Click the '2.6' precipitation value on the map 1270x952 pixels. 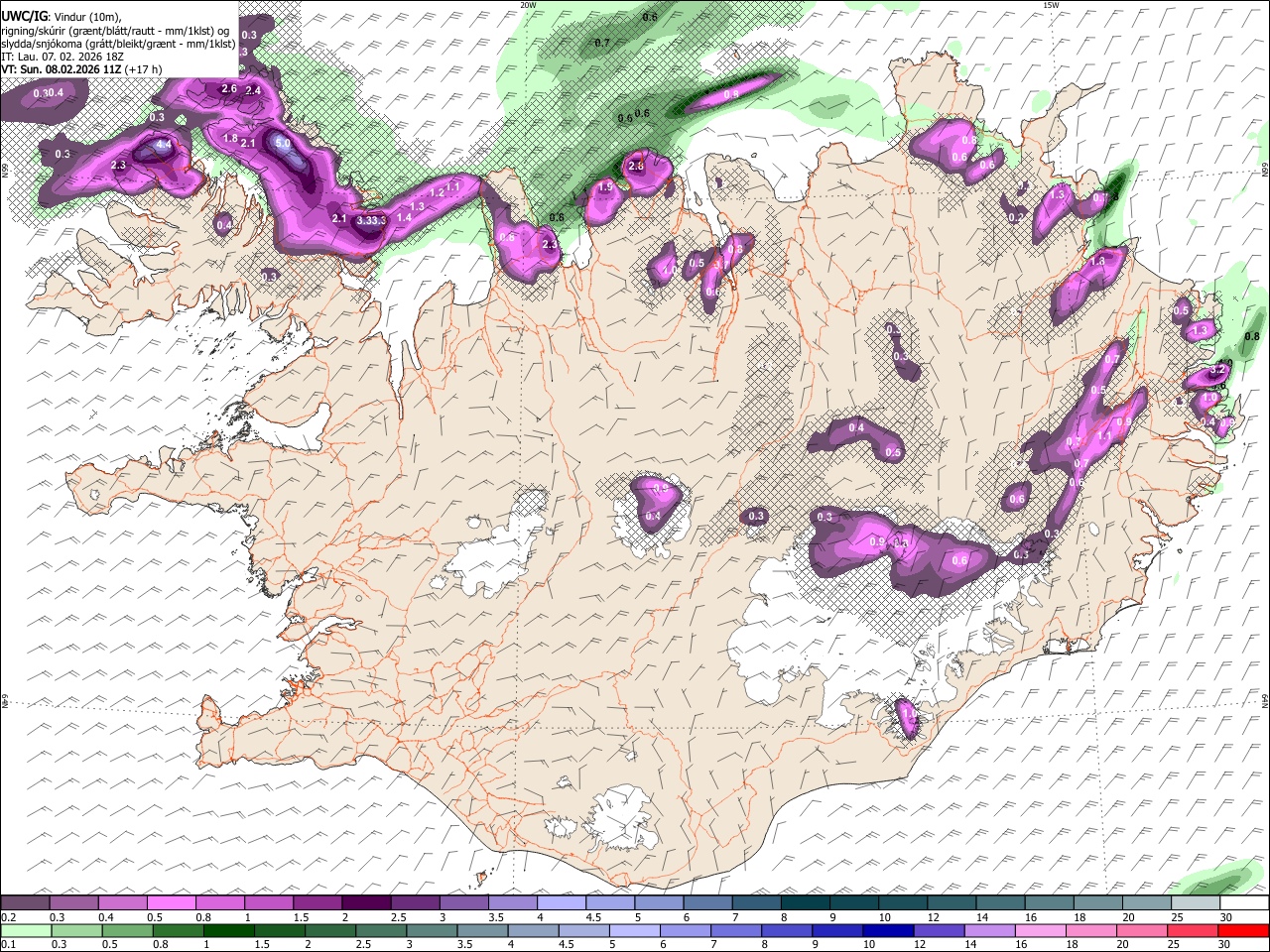point(229,89)
